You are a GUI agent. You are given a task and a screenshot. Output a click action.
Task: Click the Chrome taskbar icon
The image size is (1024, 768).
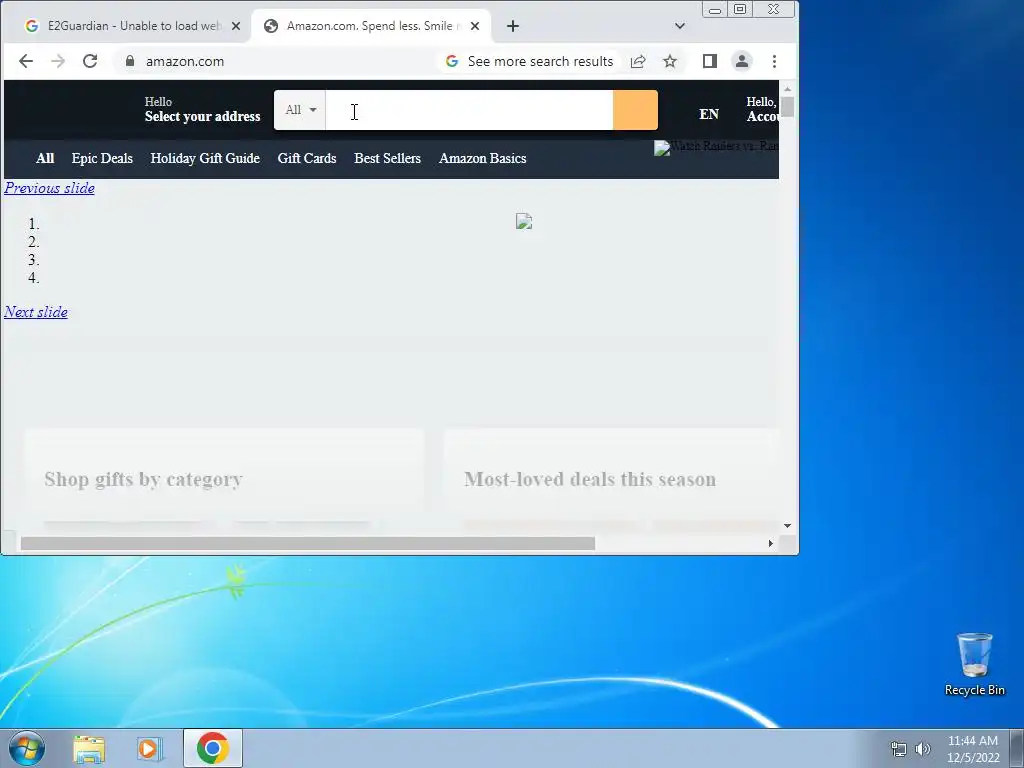213,748
